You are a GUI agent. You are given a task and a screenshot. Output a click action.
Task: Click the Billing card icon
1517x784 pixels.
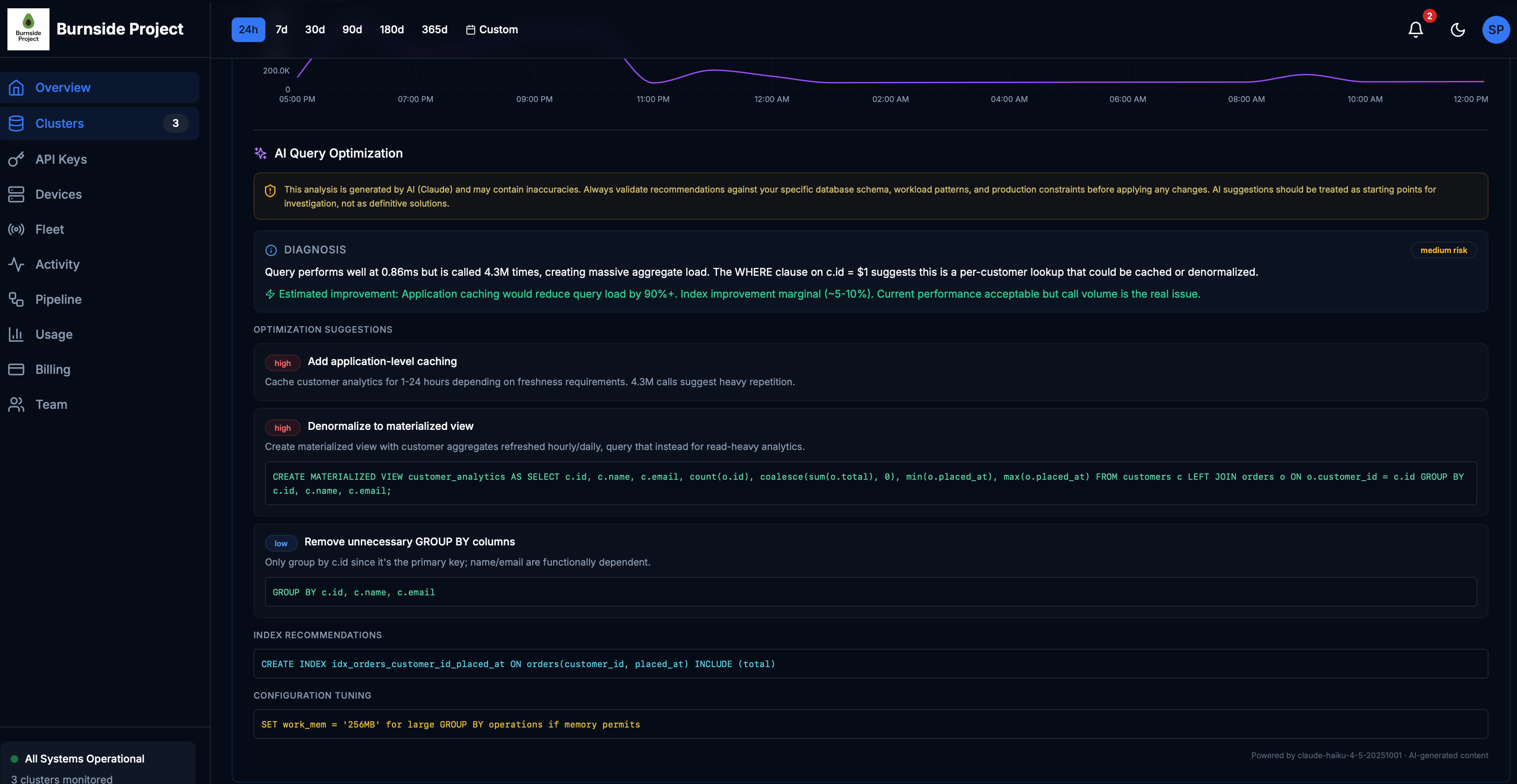pyautogui.click(x=16, y=369)
